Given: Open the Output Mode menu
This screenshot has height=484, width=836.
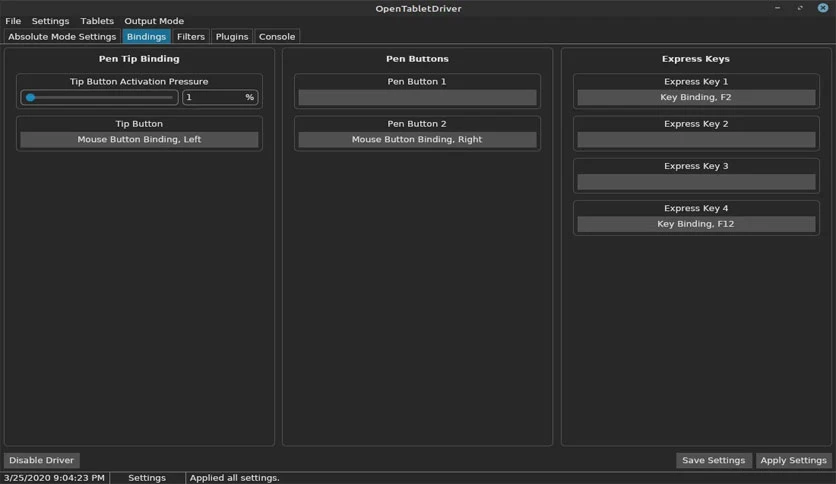Looking at the screenshot, I should click(x=154, y=21).
